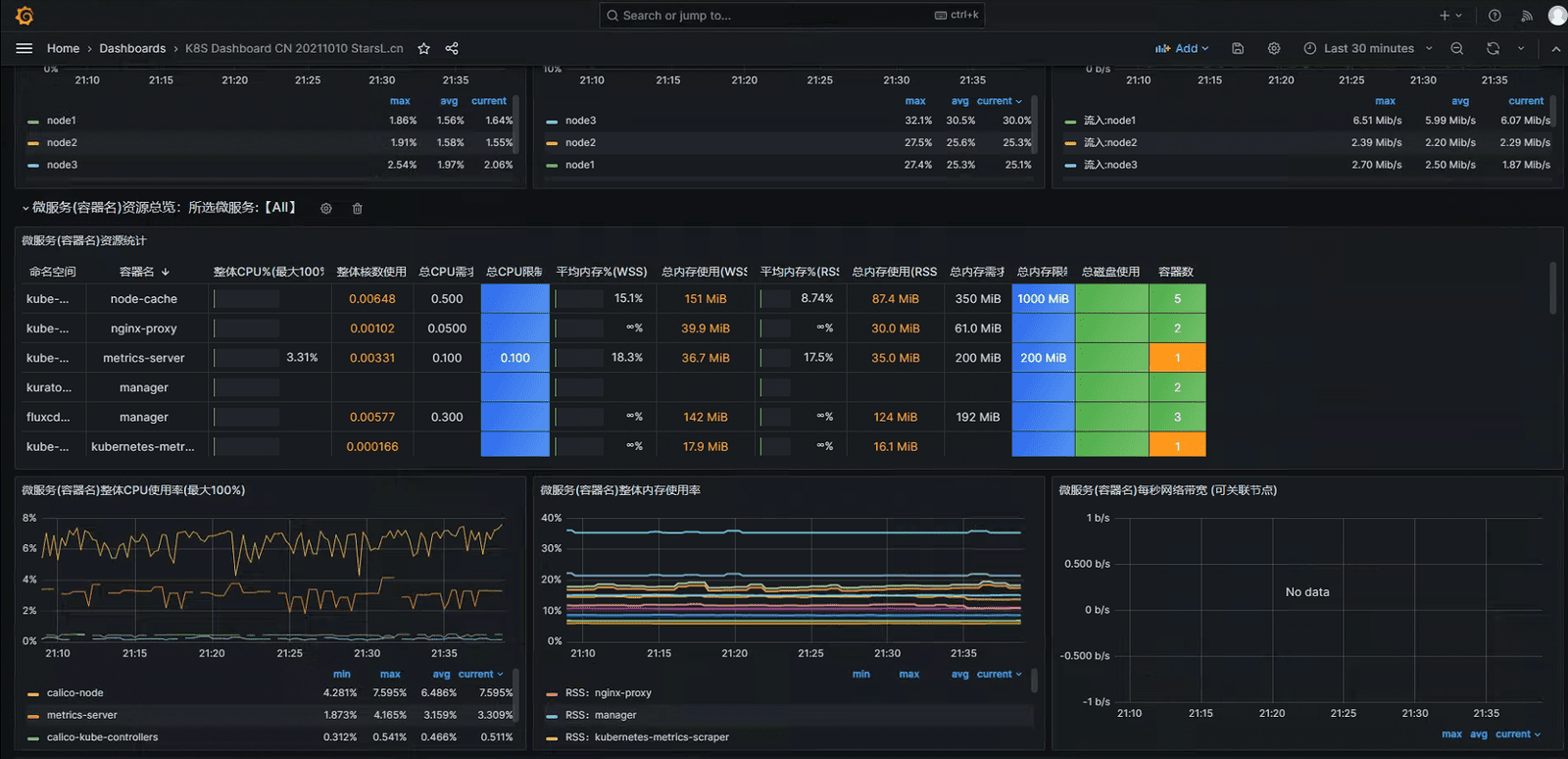Viewport: 1568px width, 759px height.
Task: Sort table by 总磁盘使用 column header
Action: 1110,272
